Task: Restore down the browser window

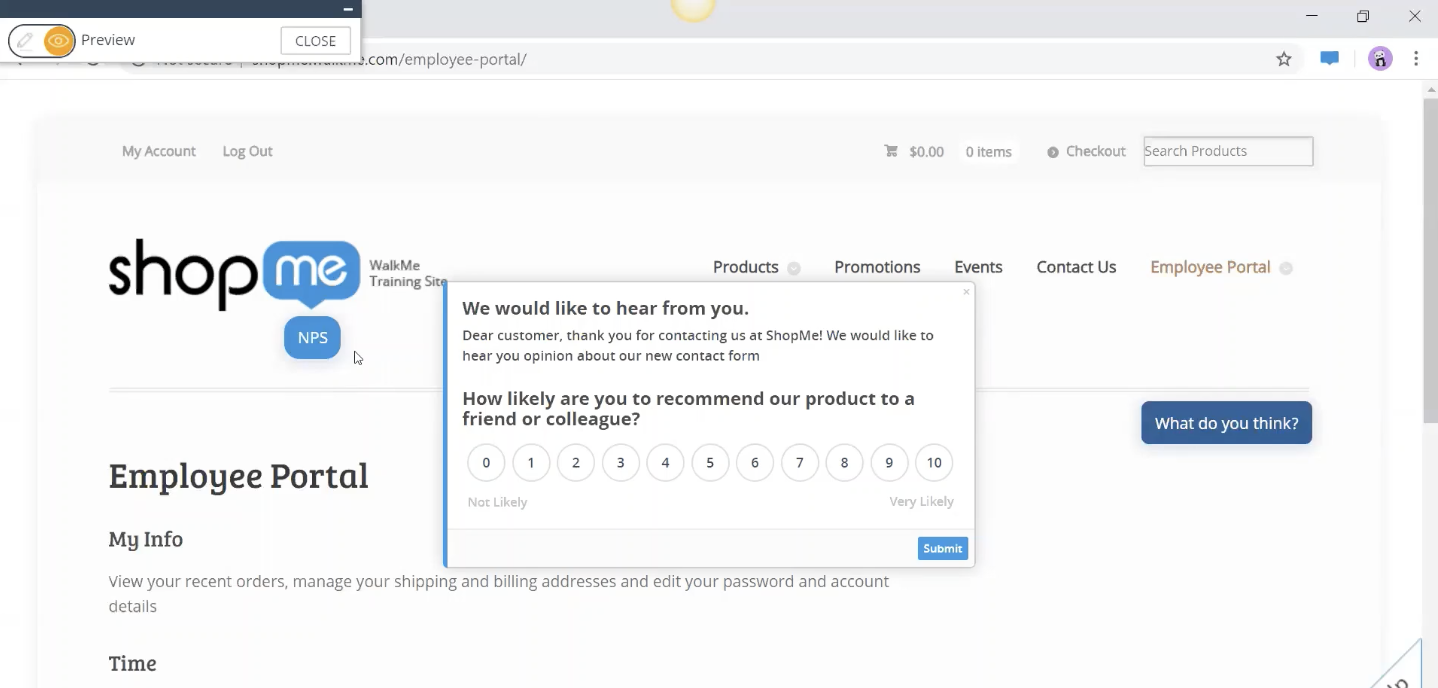Action: pyautogui.click(x=1363, y=16)
